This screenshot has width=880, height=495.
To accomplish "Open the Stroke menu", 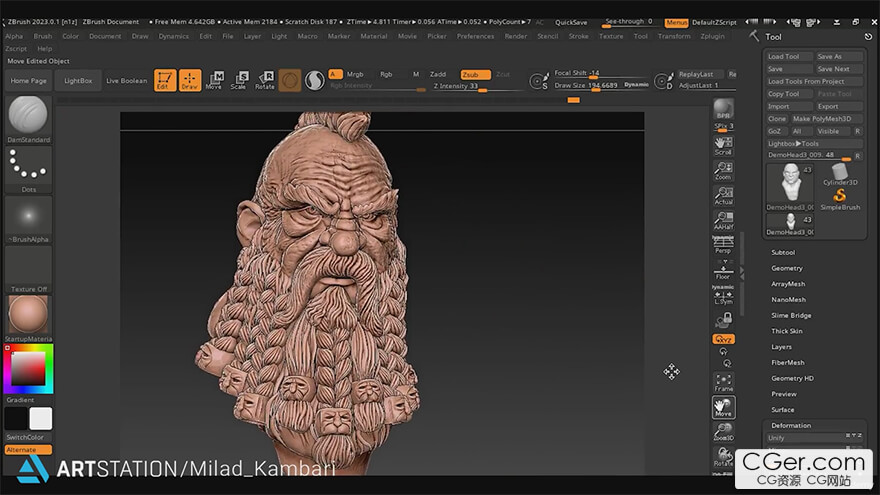I will [x=578, y=36].
